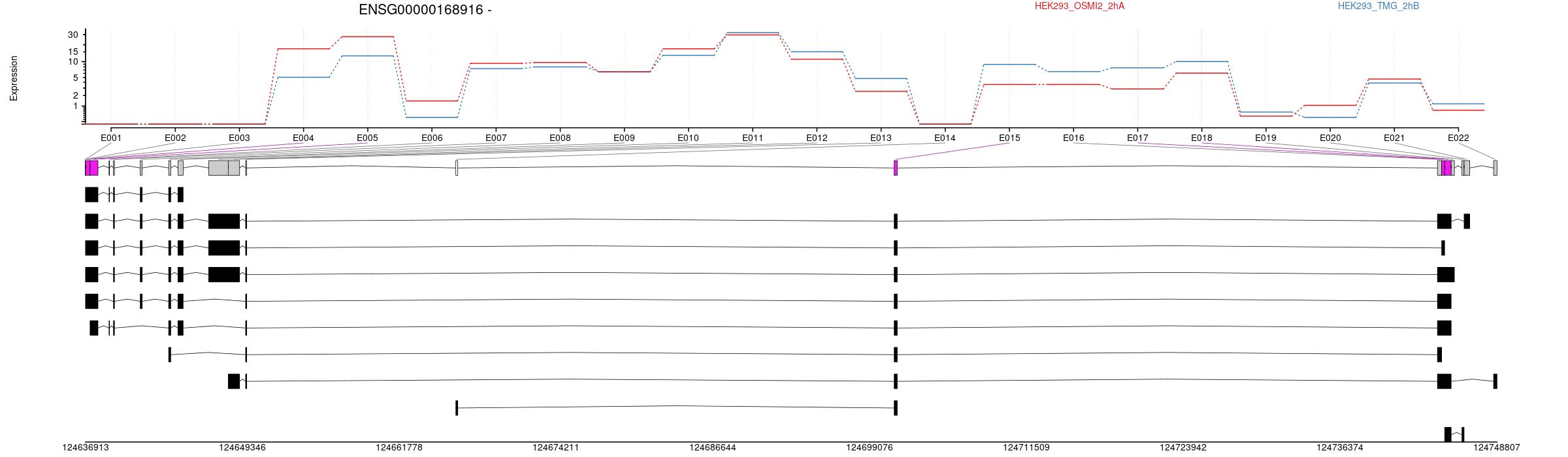Click genomic coordinate 124711509
Image resolution: width=1568 pixels, height=457 pixels.
coord(1026,448)
